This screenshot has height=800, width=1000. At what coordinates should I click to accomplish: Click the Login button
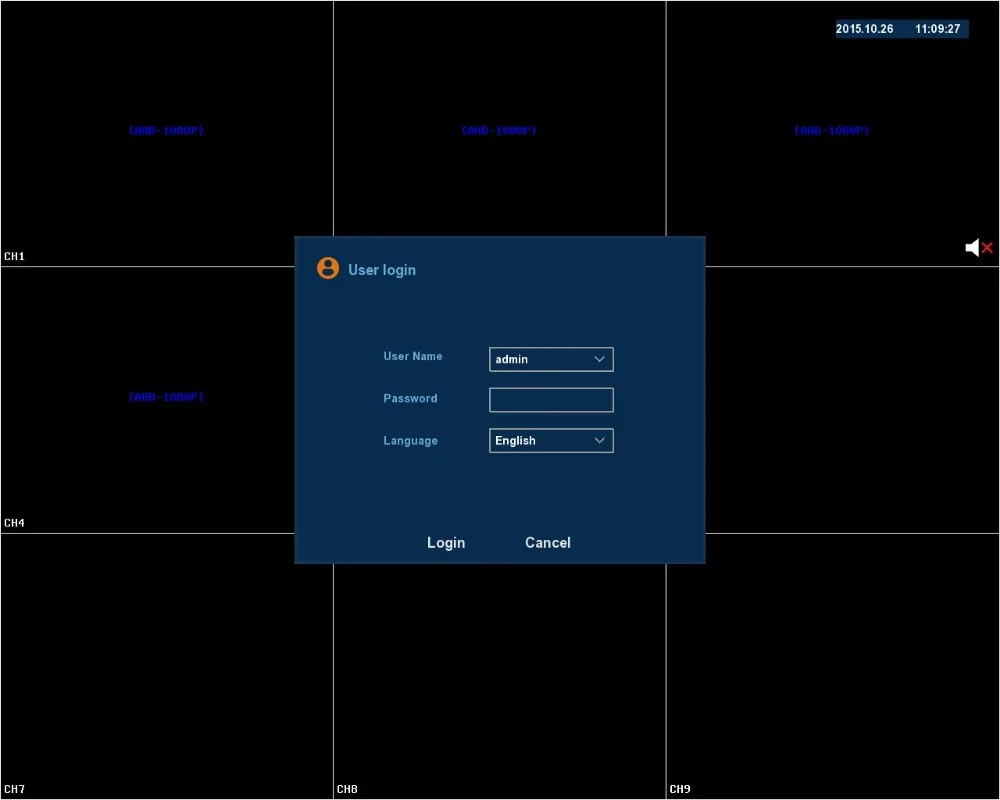pyautogui.click(x=446, y=542)
